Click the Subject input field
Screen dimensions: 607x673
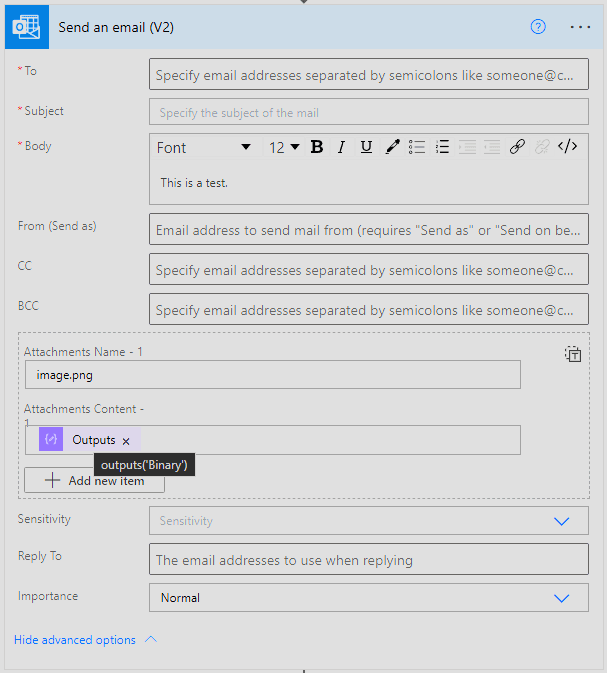pos(368,112)
